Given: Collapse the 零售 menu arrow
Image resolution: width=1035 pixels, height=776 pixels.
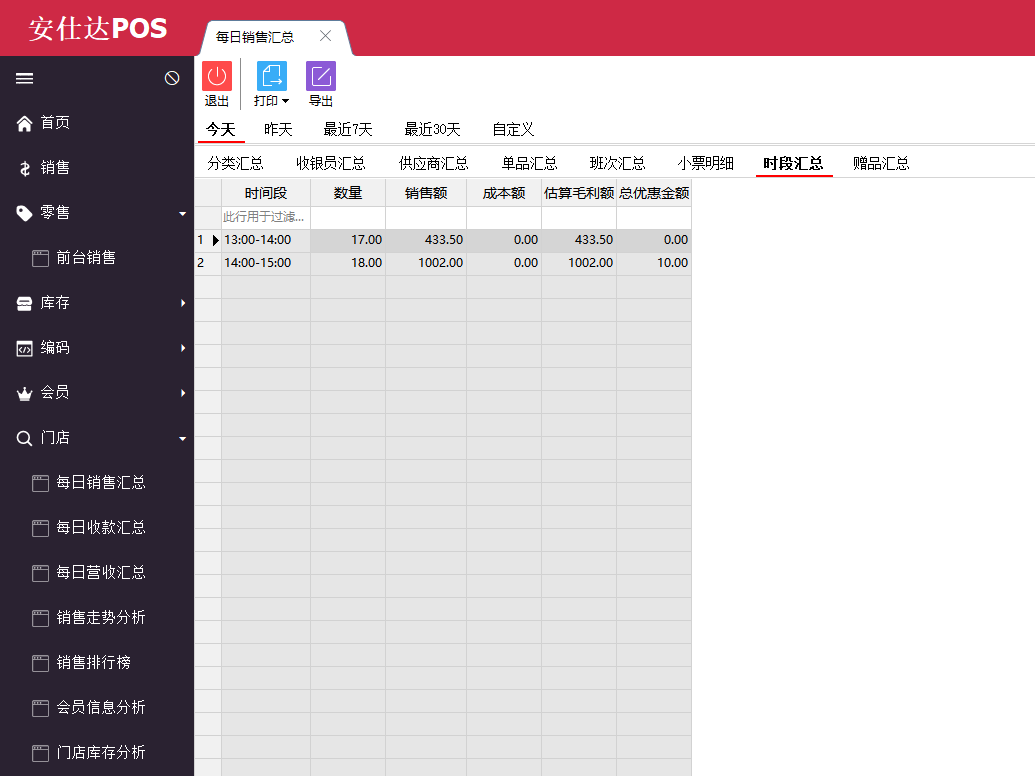Looking at the screenshot, I should click(182, 214).
